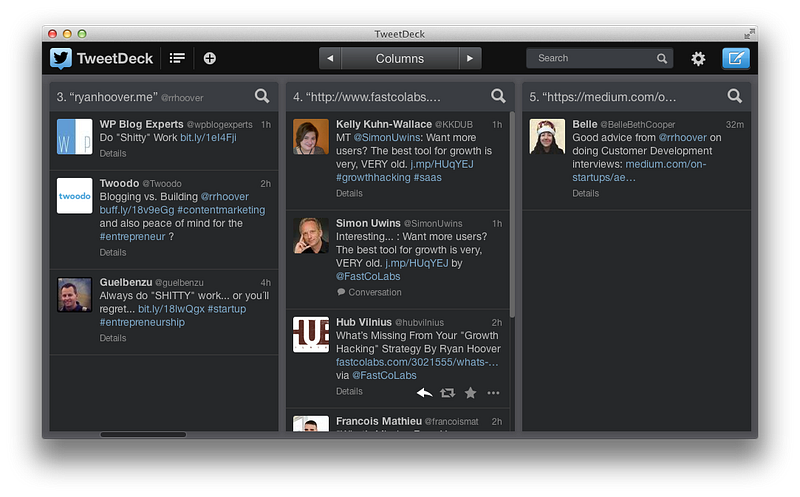Open Belle's profile avatar
The height and width of the screenshot is (497, 800).
(547, 137)
